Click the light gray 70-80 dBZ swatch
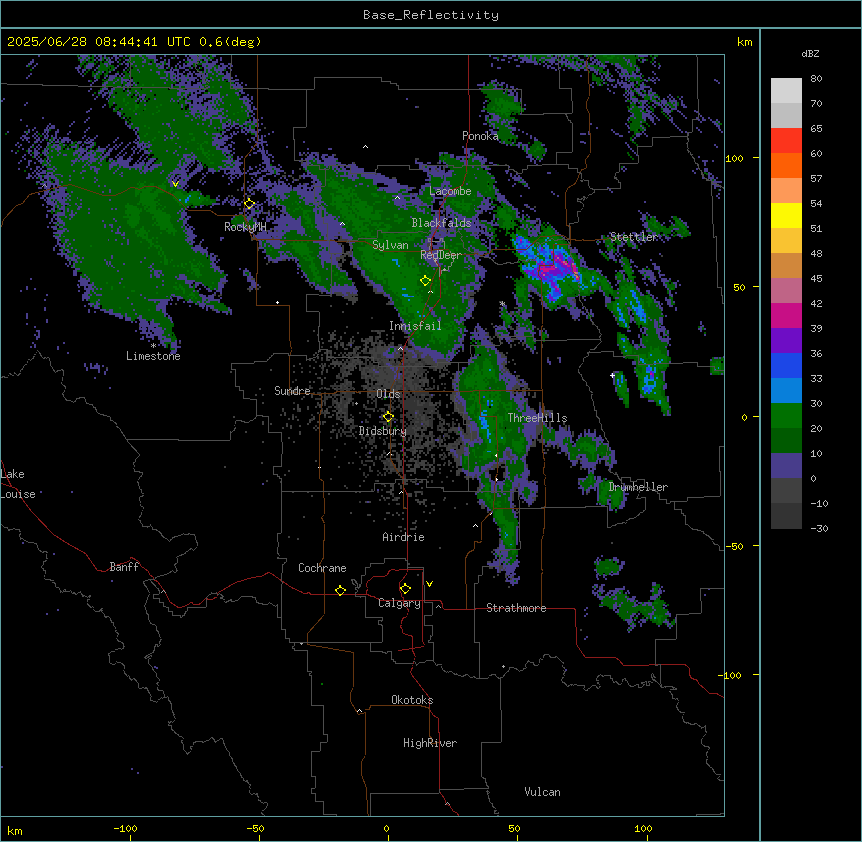This screenshot has width=862, height=842. pyautogui.click(x=786, y=91)
